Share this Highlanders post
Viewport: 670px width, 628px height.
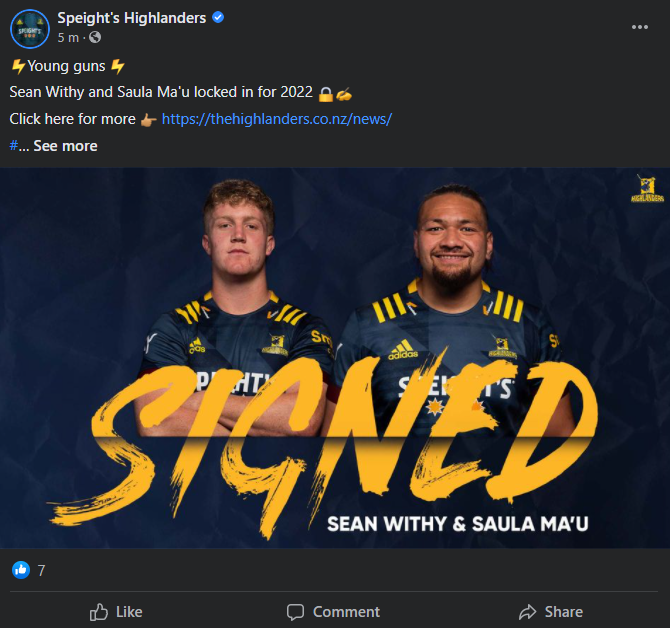pos(551,612)
